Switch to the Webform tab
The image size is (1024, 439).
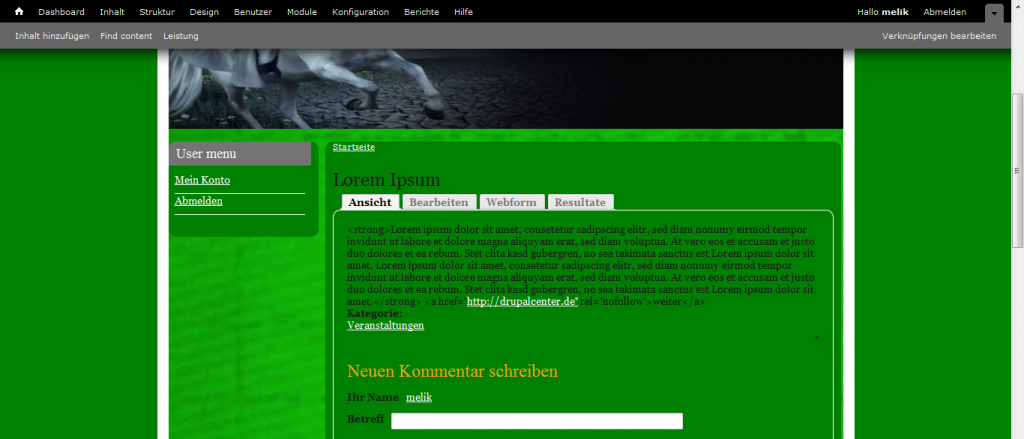511,202
